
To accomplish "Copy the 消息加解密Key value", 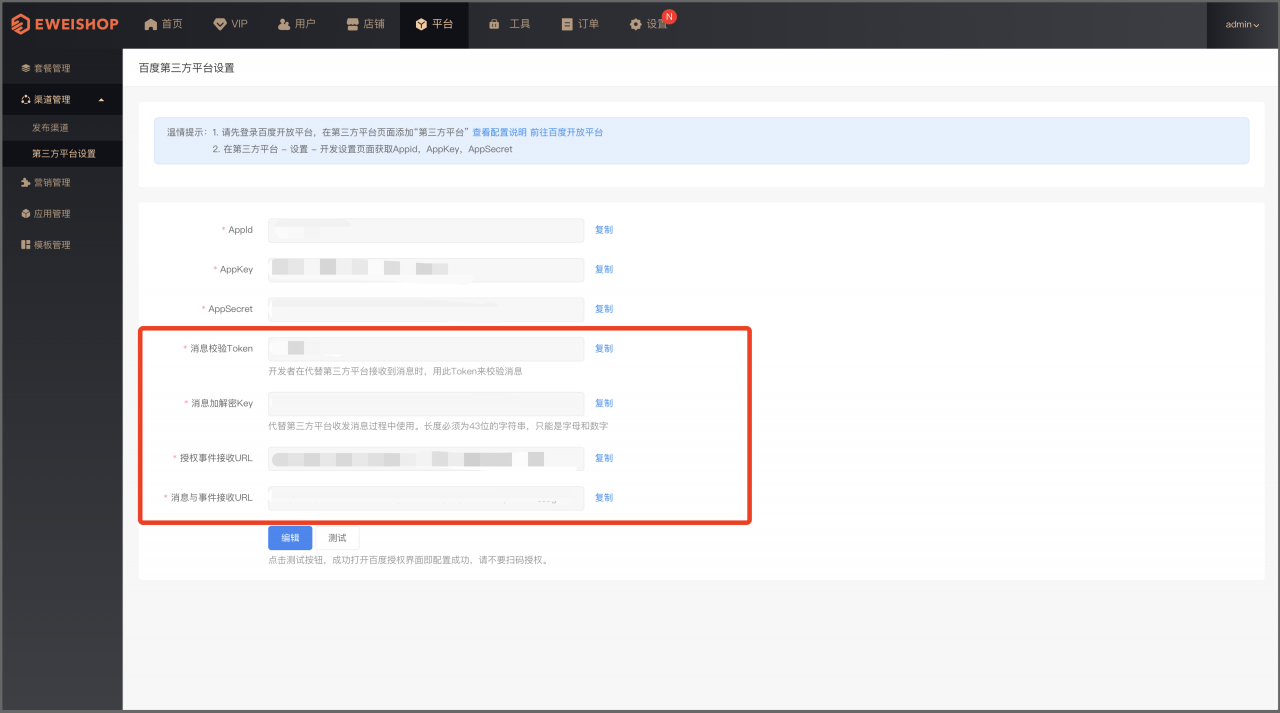I will click(604, 403).
